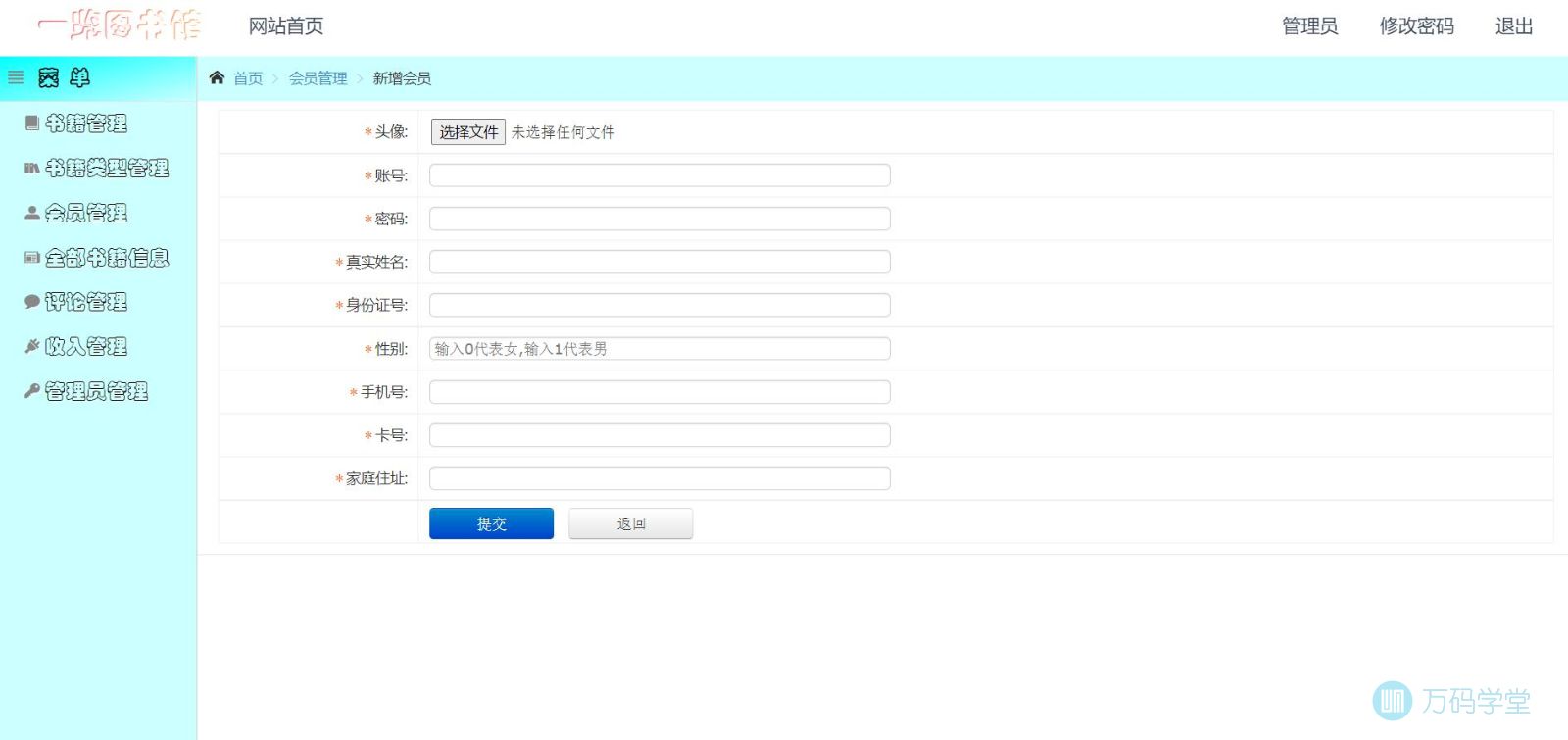The image size is (1568, 740).
Task: Click 管理员 in top bar
Action: [x=1310, y=26]
